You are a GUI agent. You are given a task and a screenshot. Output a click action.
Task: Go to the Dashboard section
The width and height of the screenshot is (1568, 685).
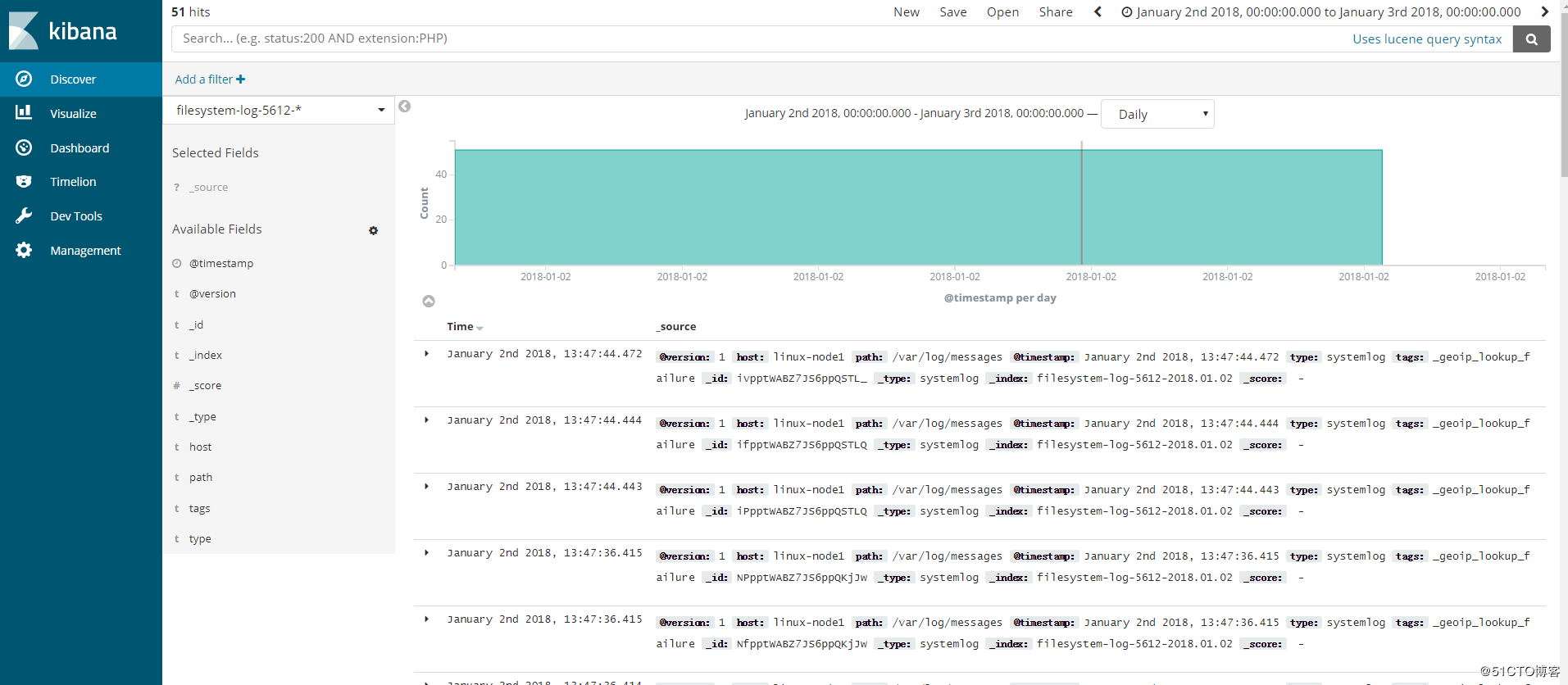(x=81, y=147)
